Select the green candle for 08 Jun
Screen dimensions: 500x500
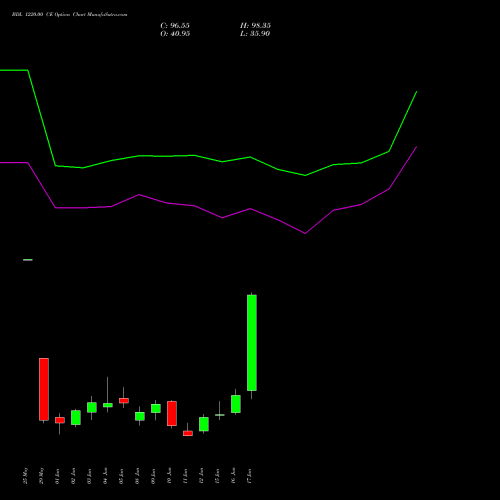(x=140, y=416)
